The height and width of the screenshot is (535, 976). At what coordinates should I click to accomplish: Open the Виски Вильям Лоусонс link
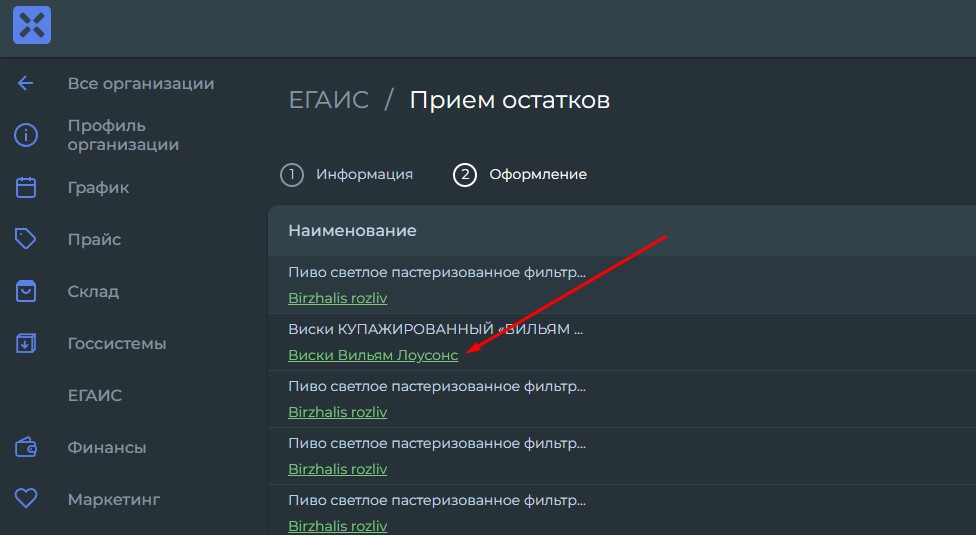coord(373,355)
